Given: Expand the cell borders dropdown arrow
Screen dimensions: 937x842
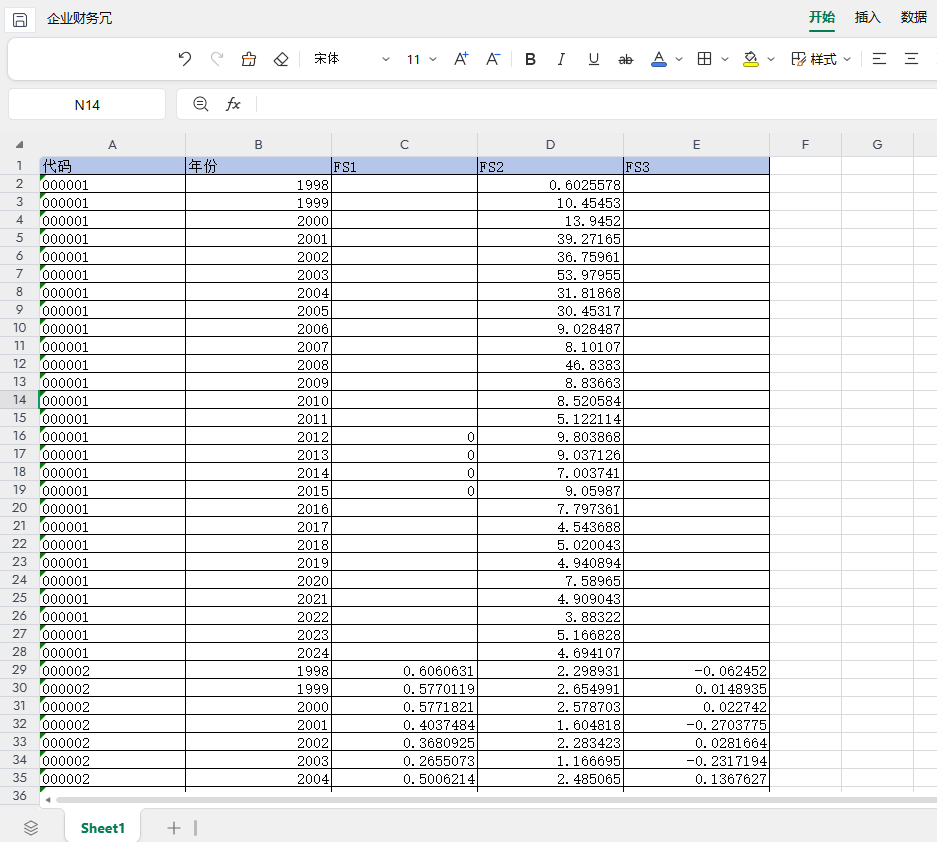Looking at the screenshot, I should coord(723,59).
